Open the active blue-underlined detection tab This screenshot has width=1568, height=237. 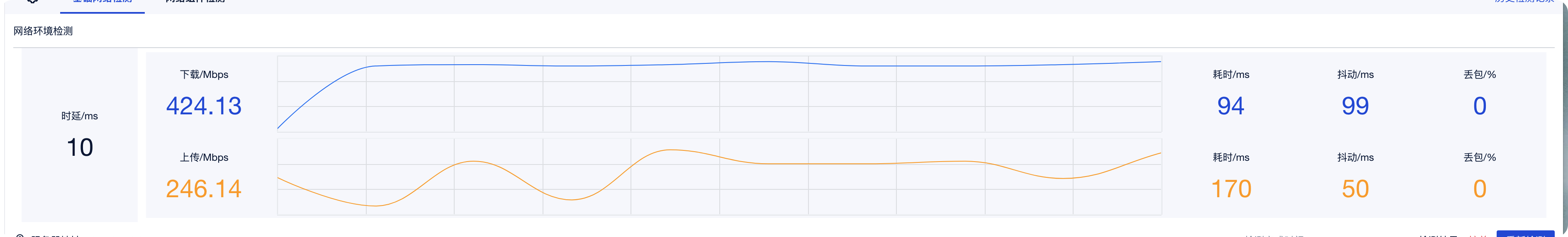(x=102, y=2)
